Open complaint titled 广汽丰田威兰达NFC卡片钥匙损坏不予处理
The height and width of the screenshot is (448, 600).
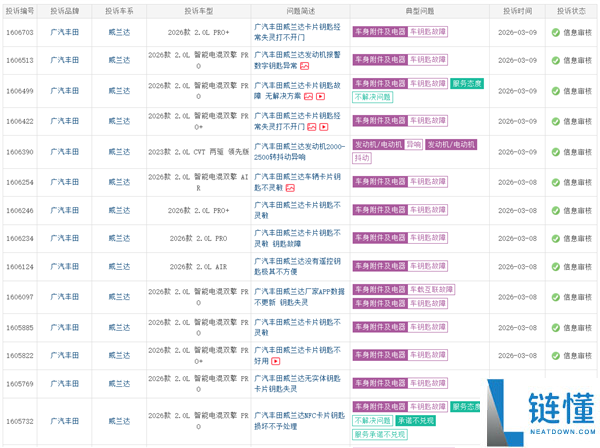(x=300, y=421)
